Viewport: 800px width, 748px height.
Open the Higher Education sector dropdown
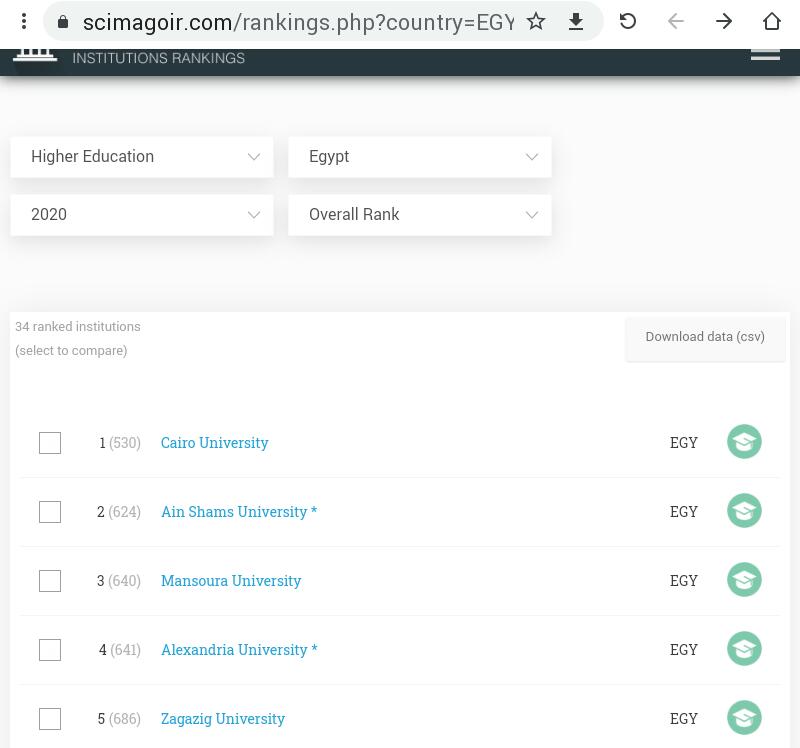pyautogui.click(x=142, y=157)
